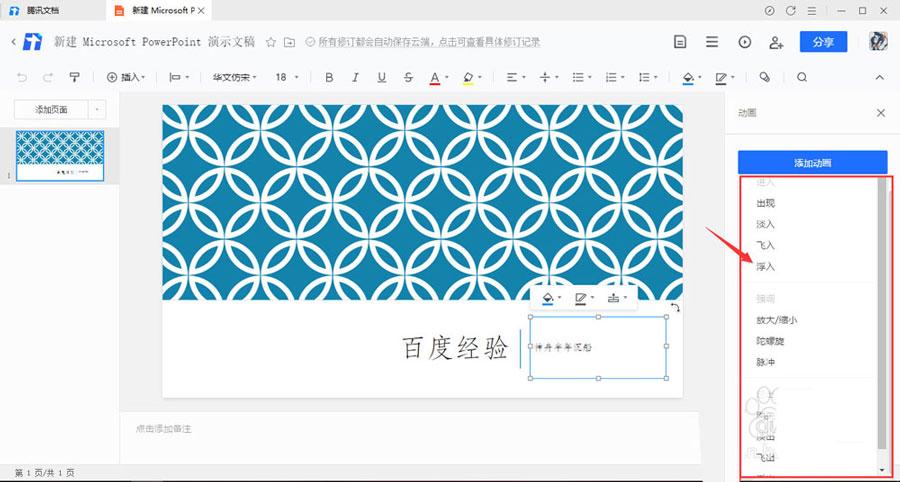Close the animation panel

(881, 113)
